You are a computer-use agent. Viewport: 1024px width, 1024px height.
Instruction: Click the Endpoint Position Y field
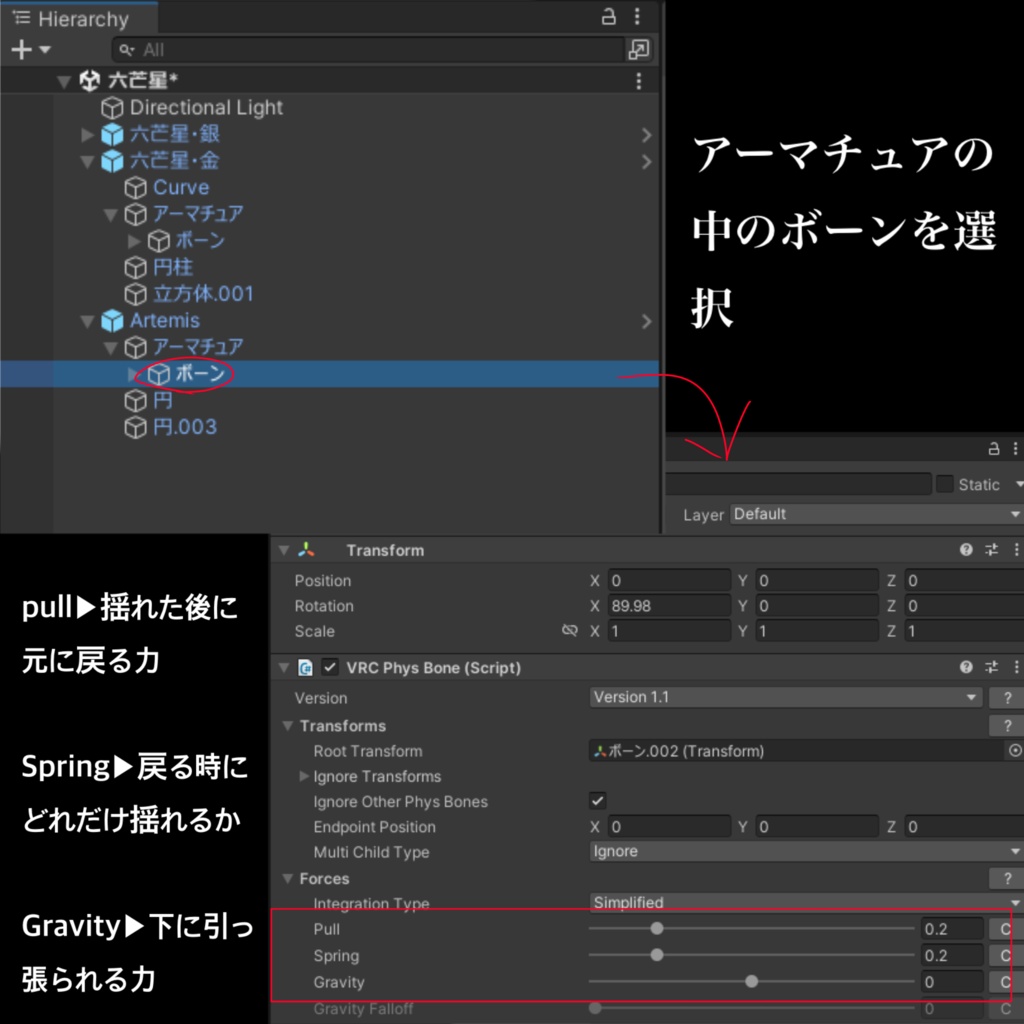point(816,827)
